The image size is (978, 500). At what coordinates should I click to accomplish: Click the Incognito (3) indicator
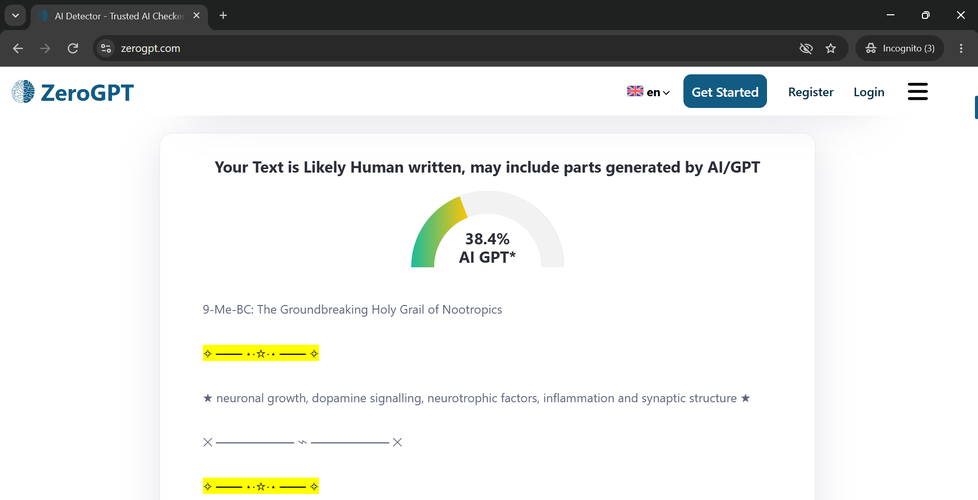(899, 48)
